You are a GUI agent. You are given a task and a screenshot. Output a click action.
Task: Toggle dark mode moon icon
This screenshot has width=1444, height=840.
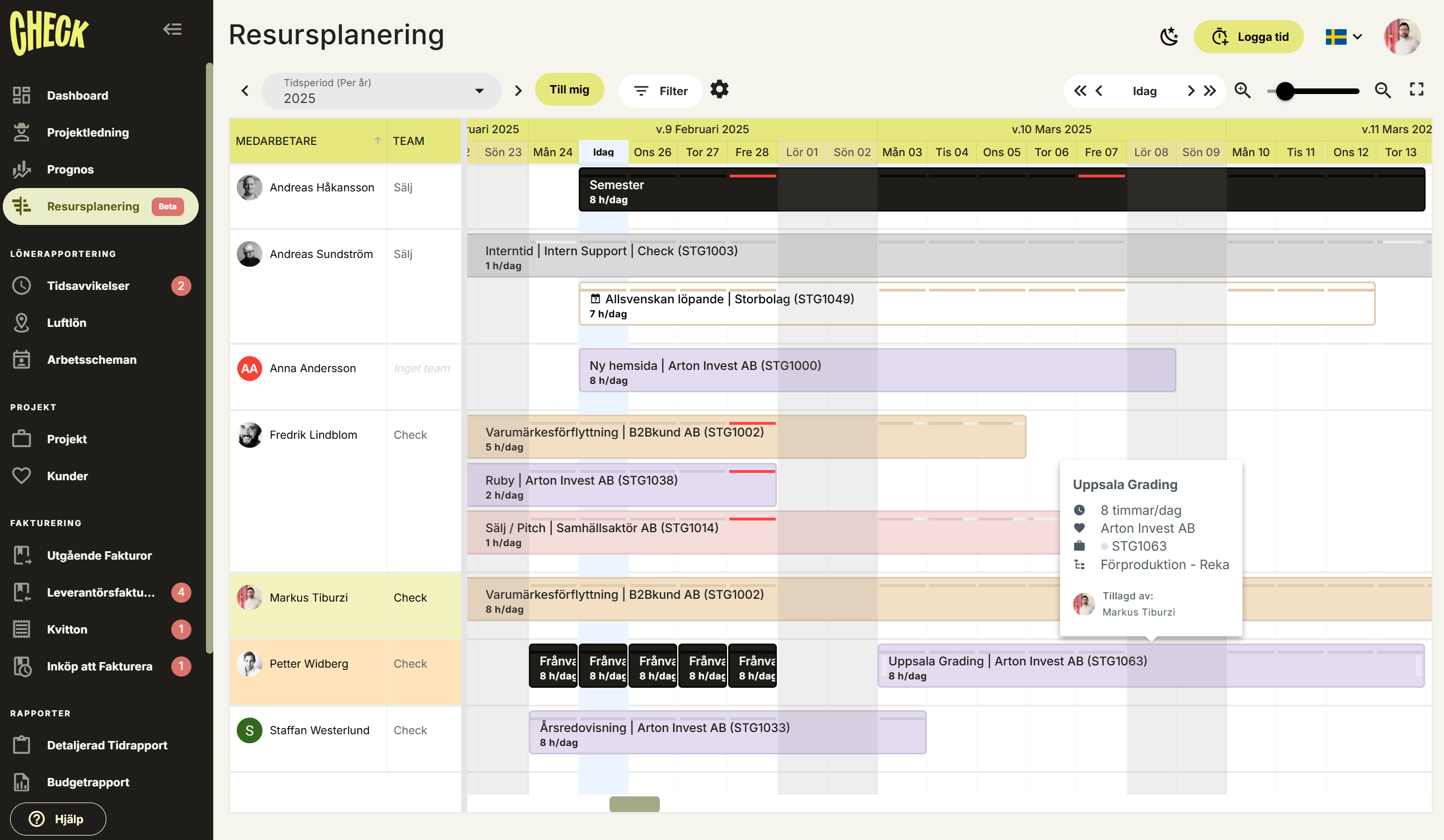pos(1169,37)
